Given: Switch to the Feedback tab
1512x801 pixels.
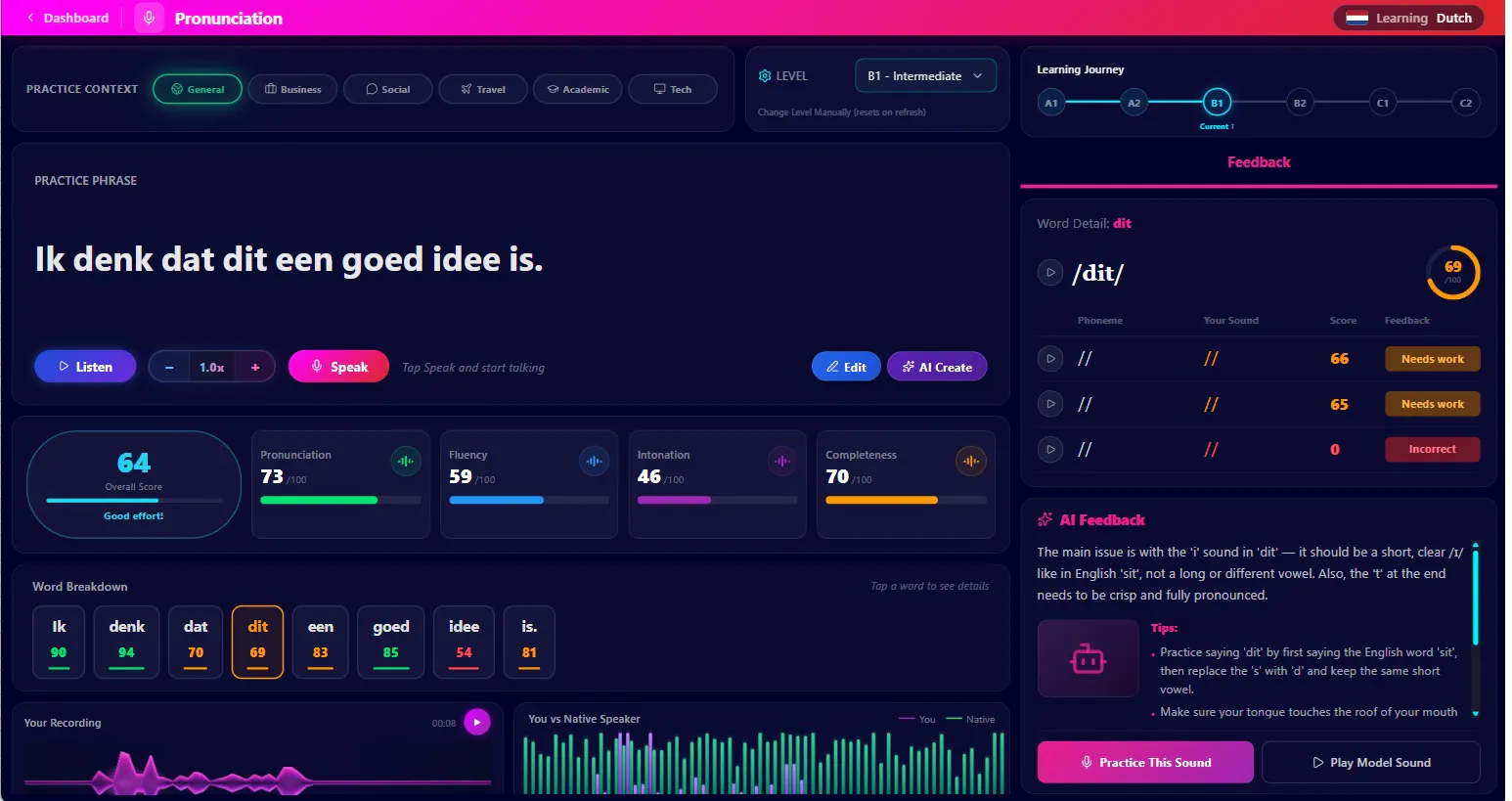Looking at the screenshot, I should point(1259,162).
